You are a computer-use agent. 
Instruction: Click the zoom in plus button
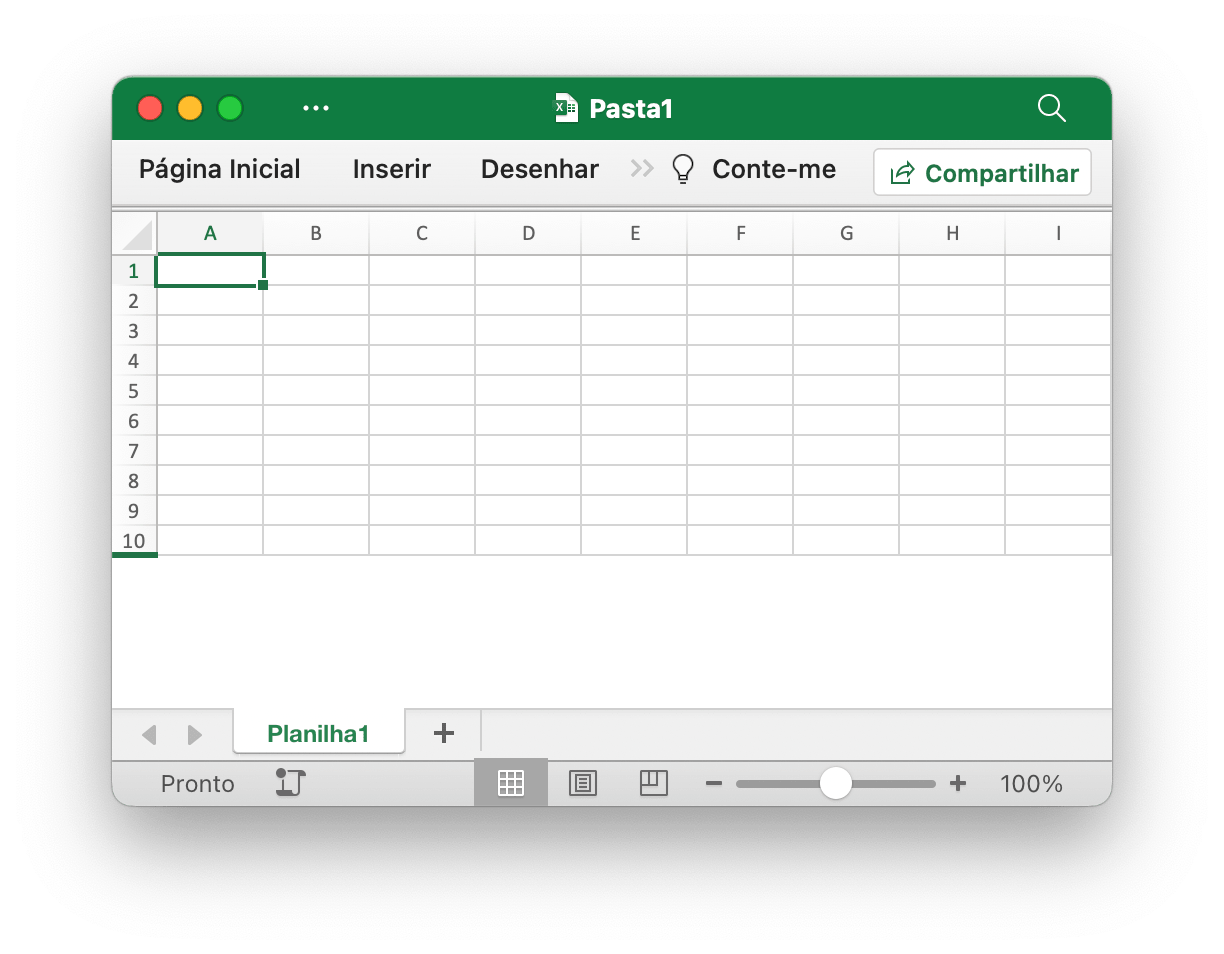pos(957,783)
